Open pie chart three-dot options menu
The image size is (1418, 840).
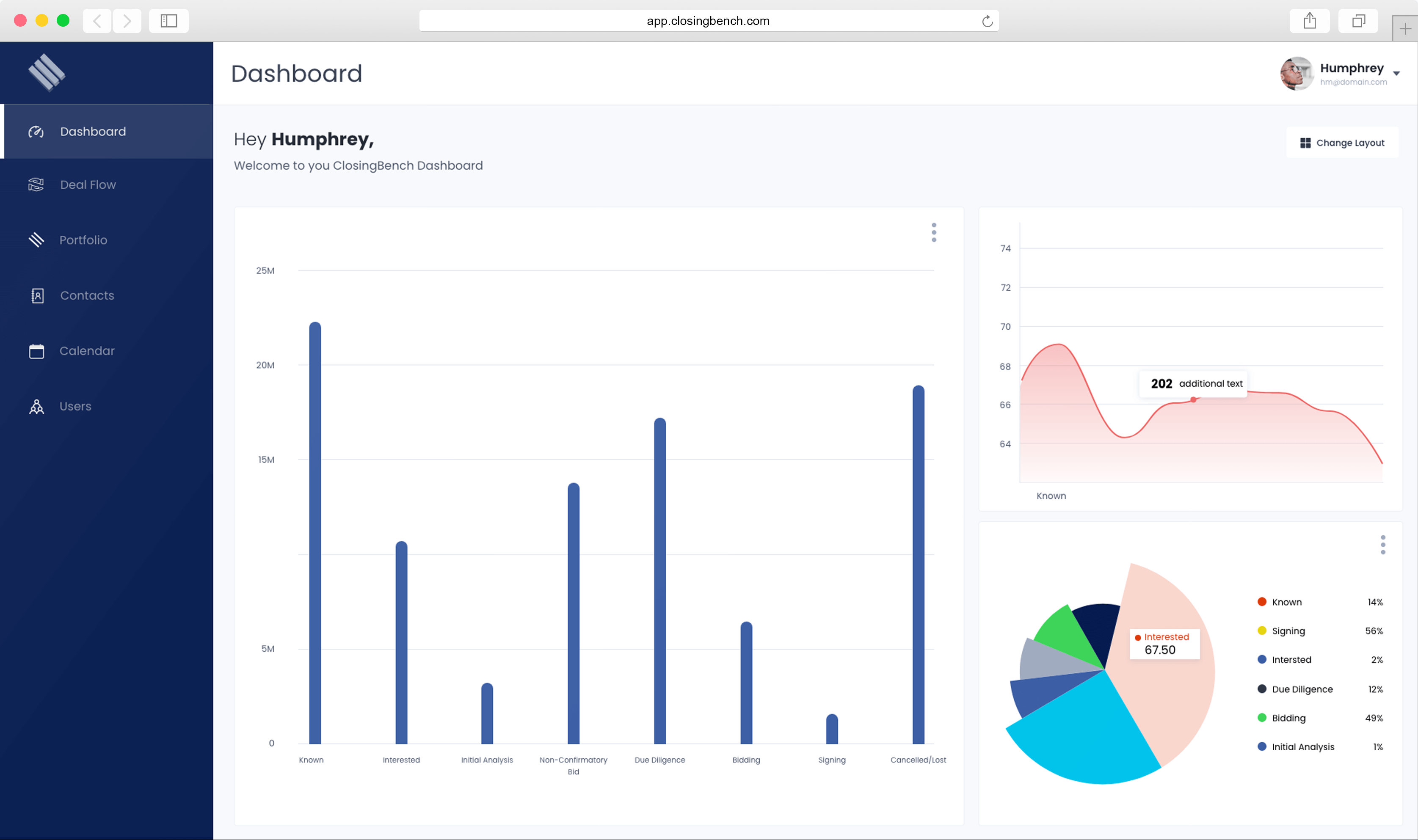[x=1382, y=545]
